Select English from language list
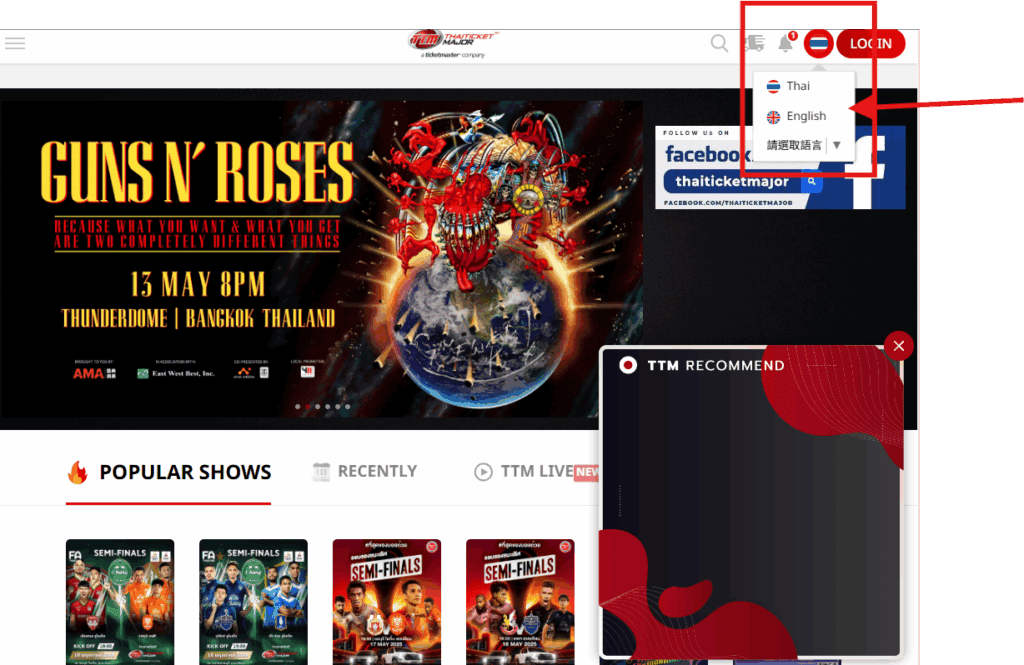Screen dimensions: 1024x665 click(x=805, y=116)
